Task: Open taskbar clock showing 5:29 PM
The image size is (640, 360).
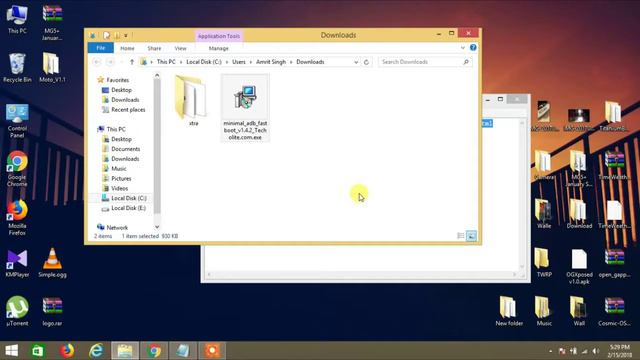Action: (620, 351)
